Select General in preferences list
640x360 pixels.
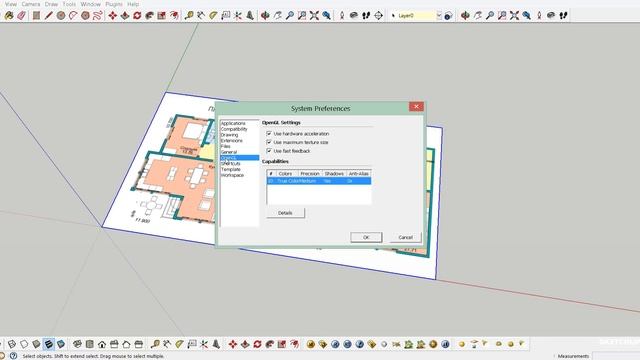pyautogui.click(x=229, y=152)
